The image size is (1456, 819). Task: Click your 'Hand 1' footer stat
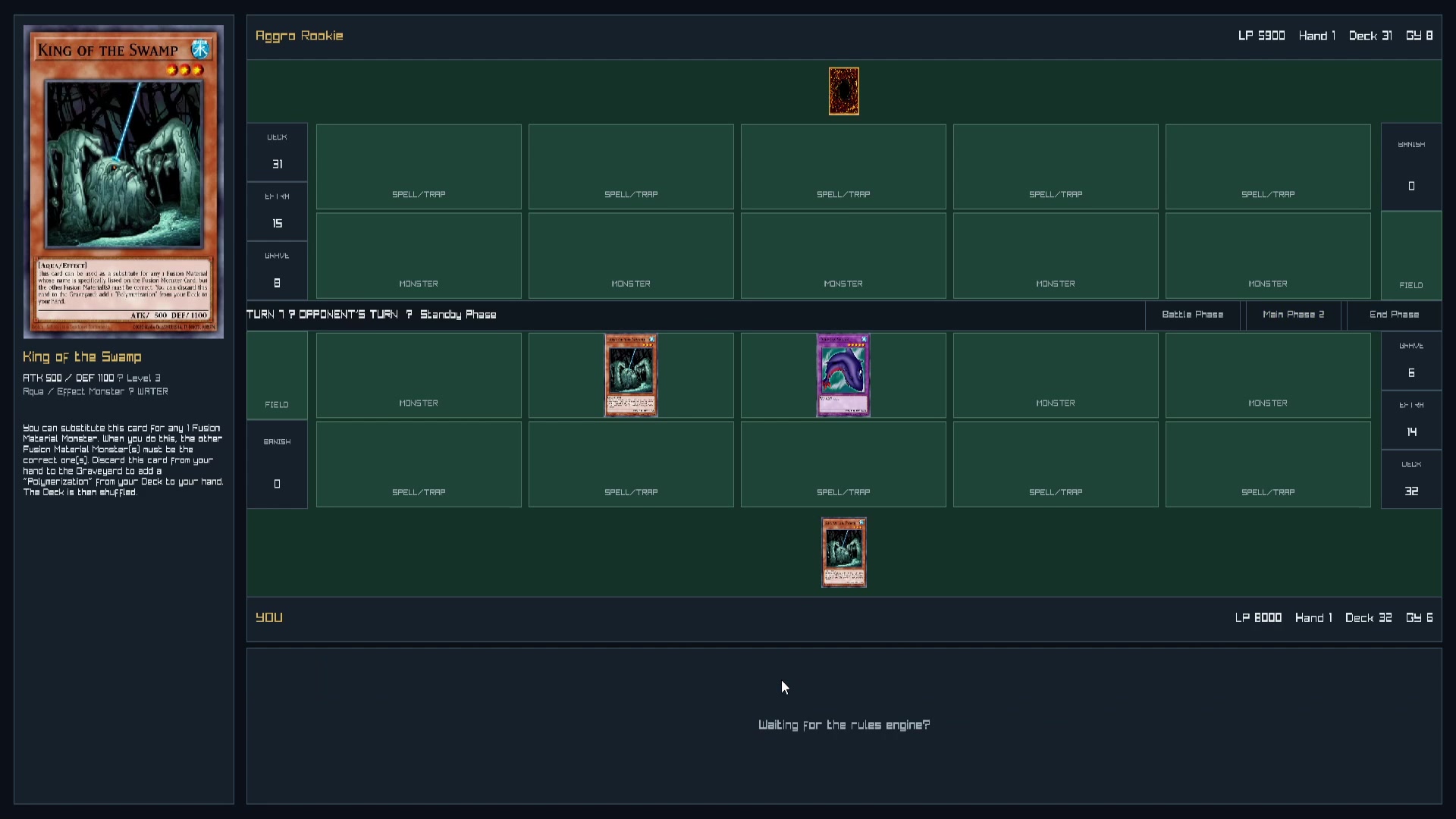(x=1313, y=617)
